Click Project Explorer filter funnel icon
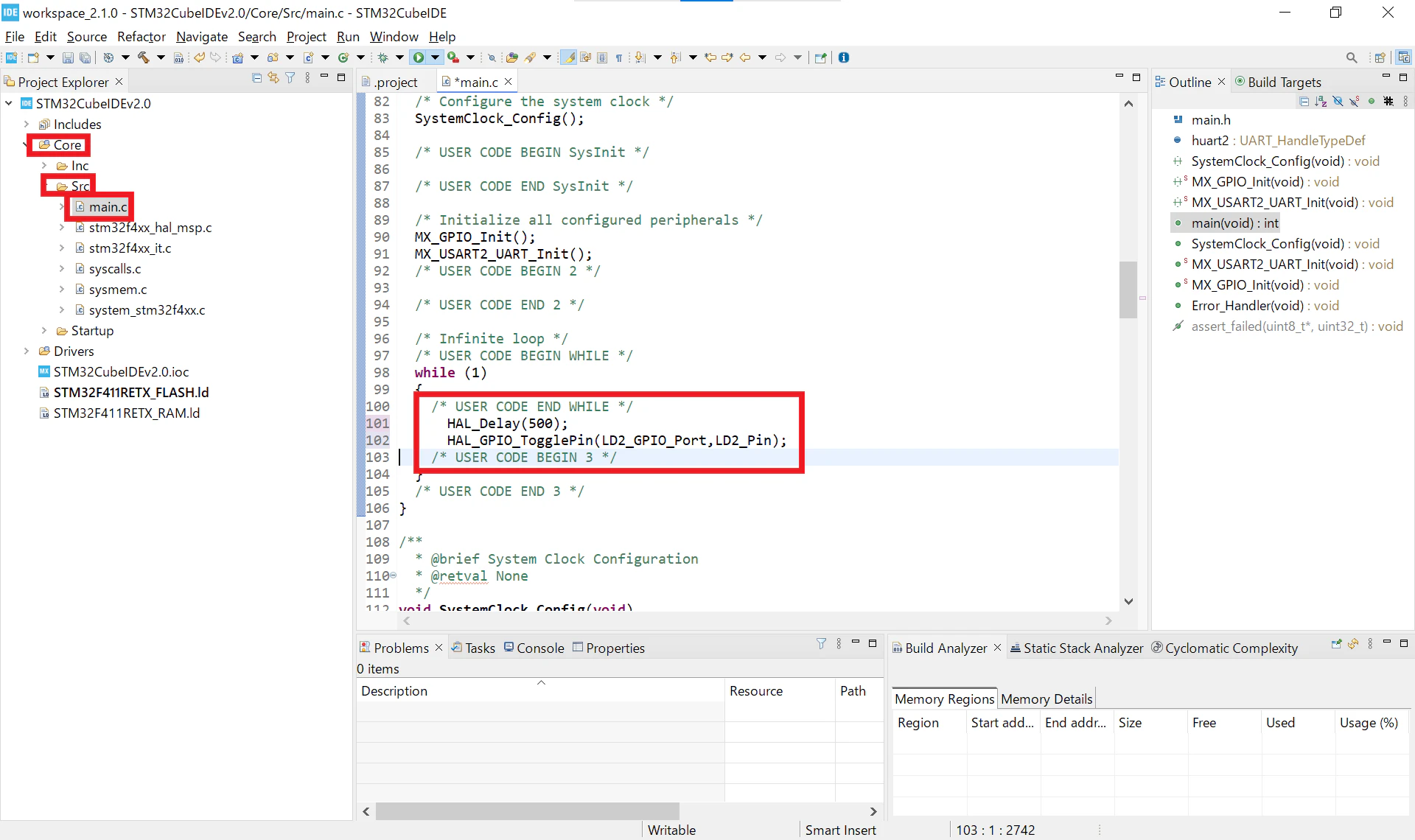 (x=290, y=78)
